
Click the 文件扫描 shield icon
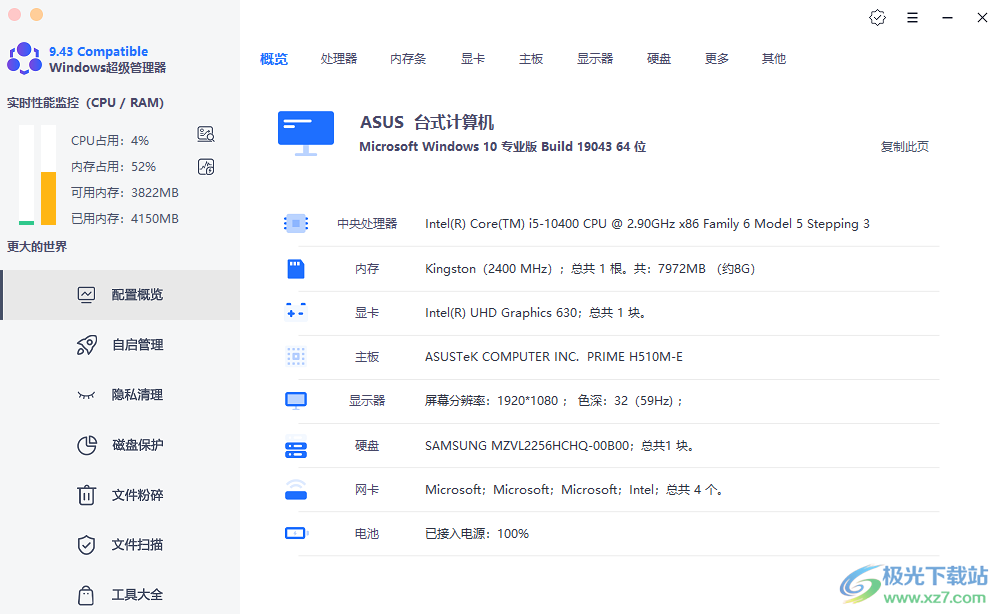86,545
